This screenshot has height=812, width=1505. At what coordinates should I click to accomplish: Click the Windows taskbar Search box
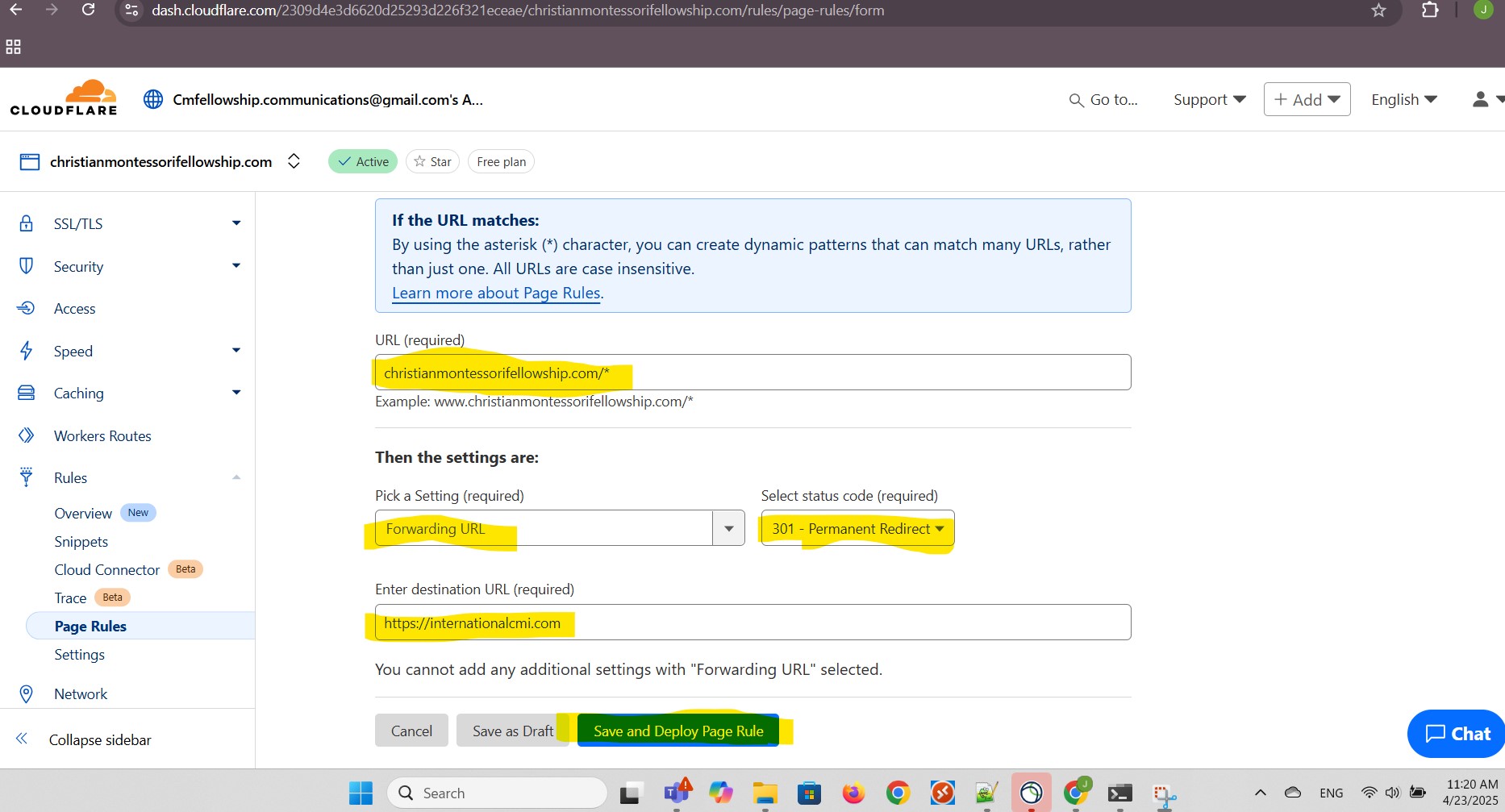click(498, 793)
